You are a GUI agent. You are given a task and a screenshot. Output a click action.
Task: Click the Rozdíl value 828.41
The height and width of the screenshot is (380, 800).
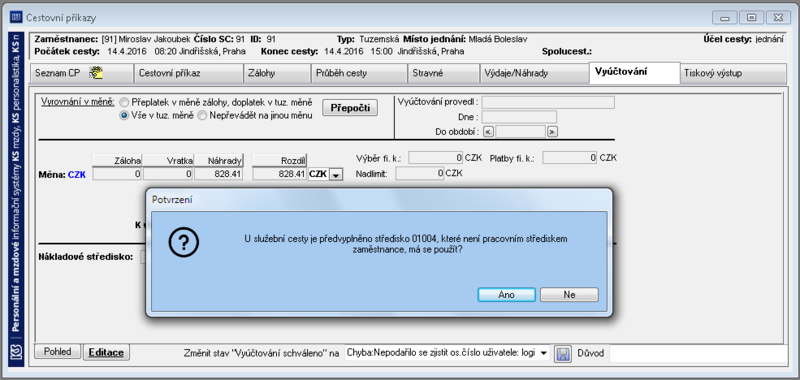click(280, 174)
